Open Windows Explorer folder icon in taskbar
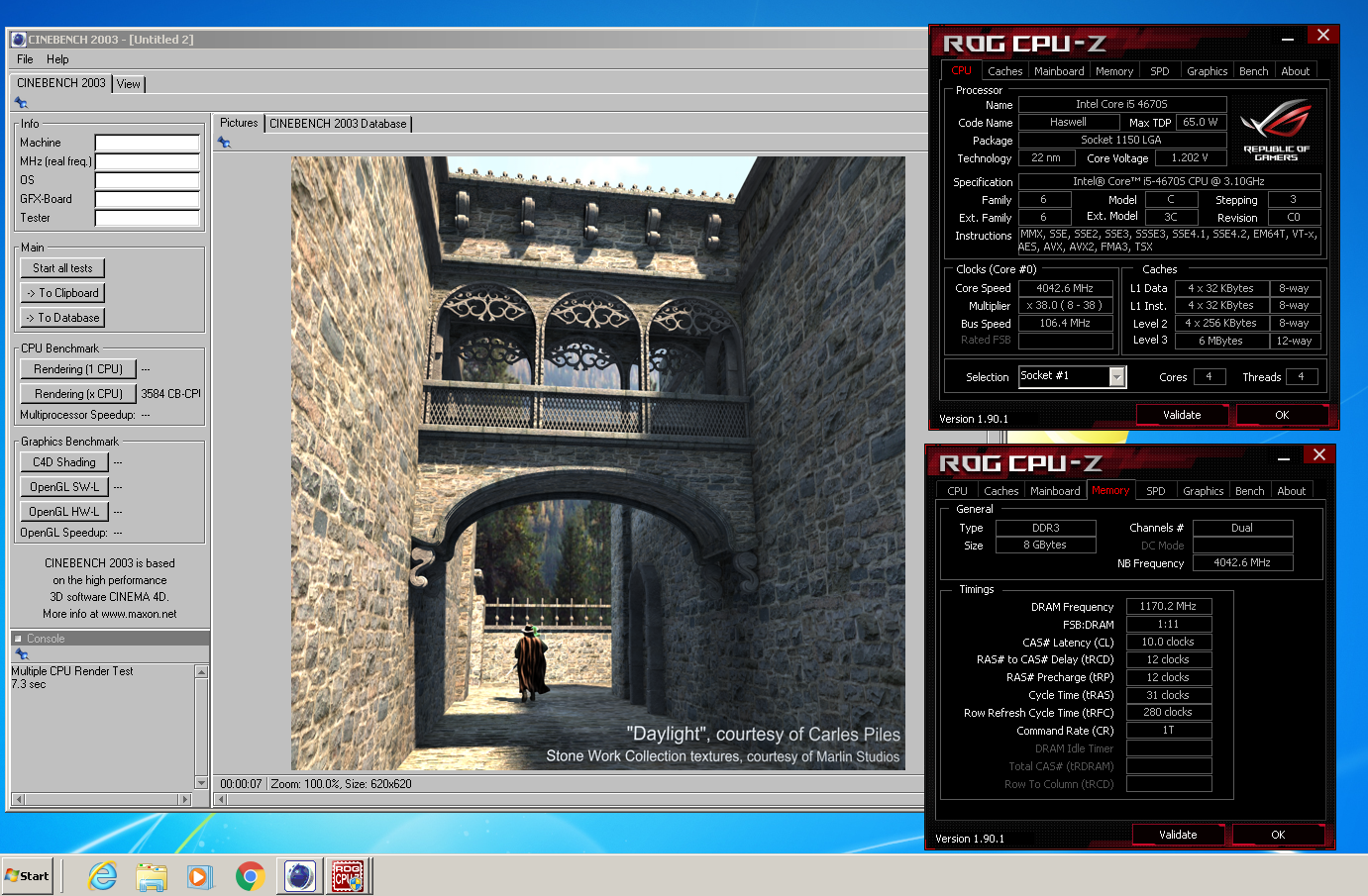The height and width of the screenshot is (896, 1368). (152, 876)
